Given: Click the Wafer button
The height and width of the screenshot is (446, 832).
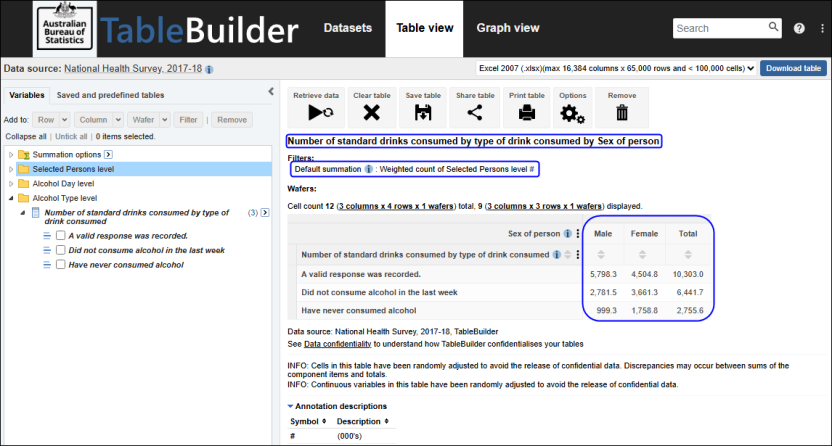Looking at the screenshot, I should 143,120.
